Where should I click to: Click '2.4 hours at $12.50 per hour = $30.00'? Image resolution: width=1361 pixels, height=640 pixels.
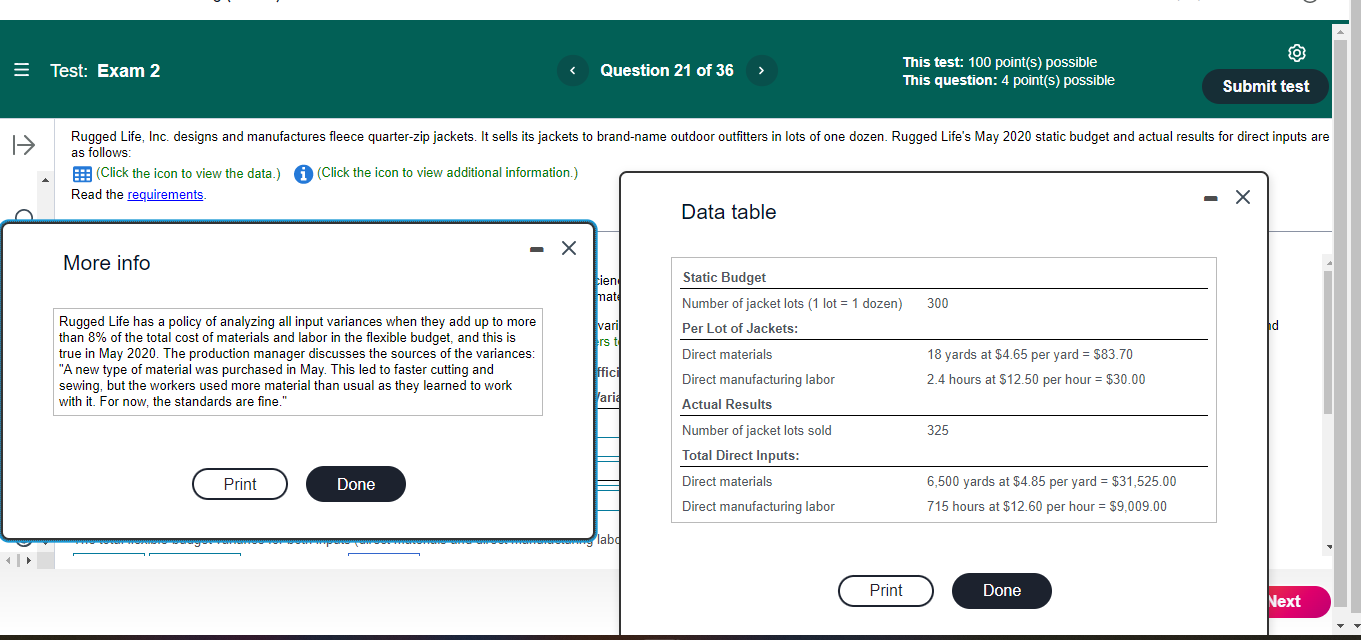(1036, 379)
